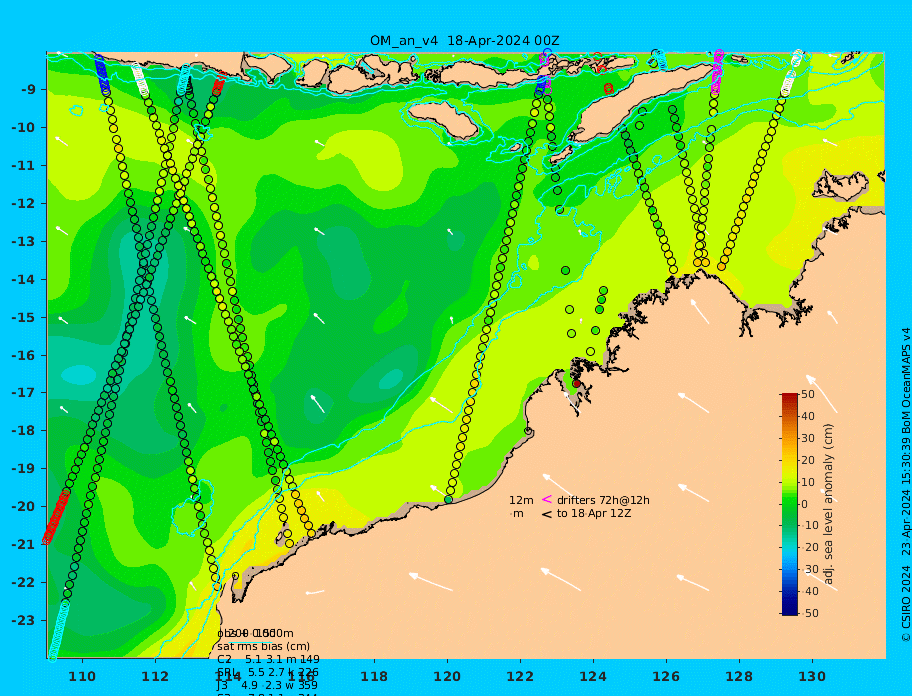
Task: Click the longitude axis label '126'
Action: 666,676
